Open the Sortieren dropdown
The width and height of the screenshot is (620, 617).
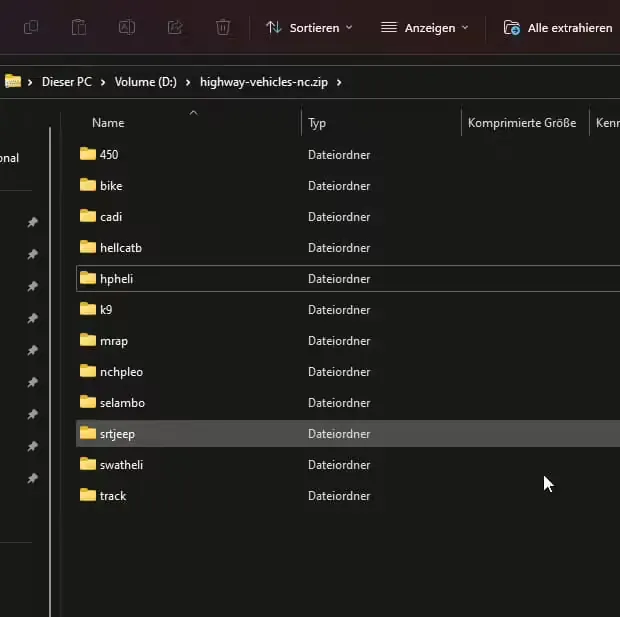[309, 28]
